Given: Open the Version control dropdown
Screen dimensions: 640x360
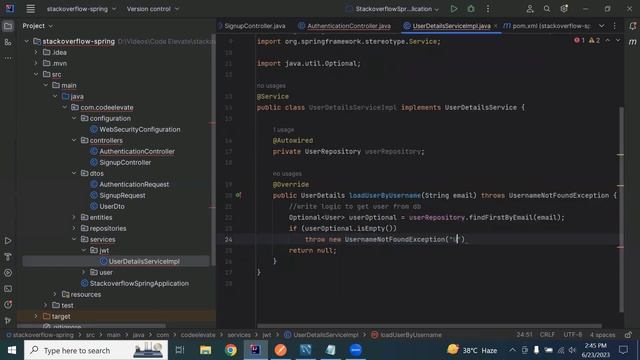Looking at the screenshot, I should point(153,9).
